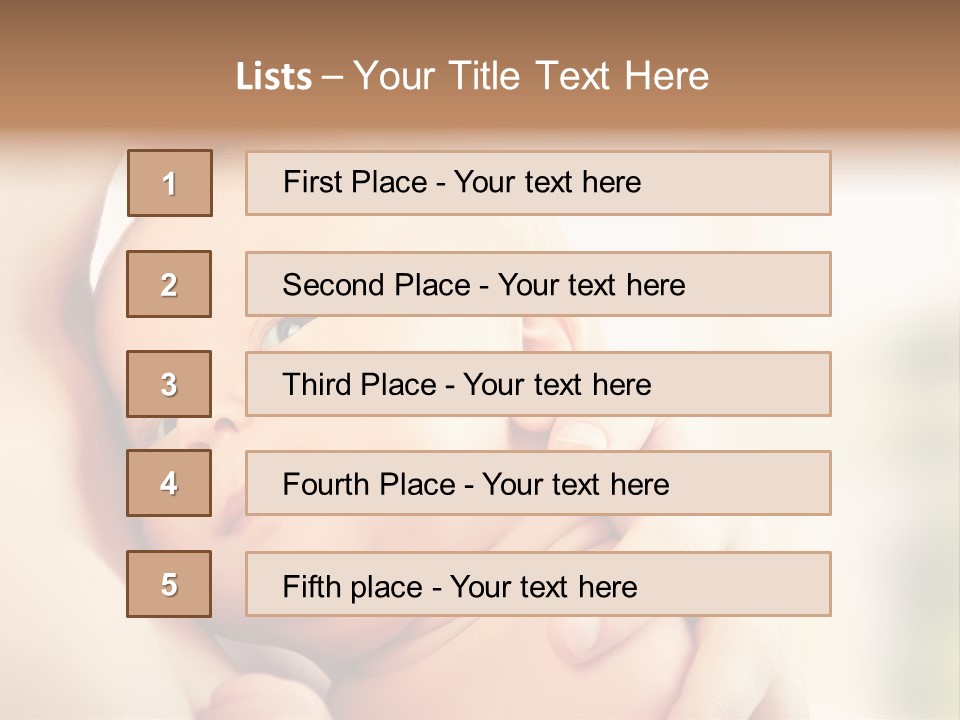Select 'Your Title Text Here' heading text

[x=530, y=76]
